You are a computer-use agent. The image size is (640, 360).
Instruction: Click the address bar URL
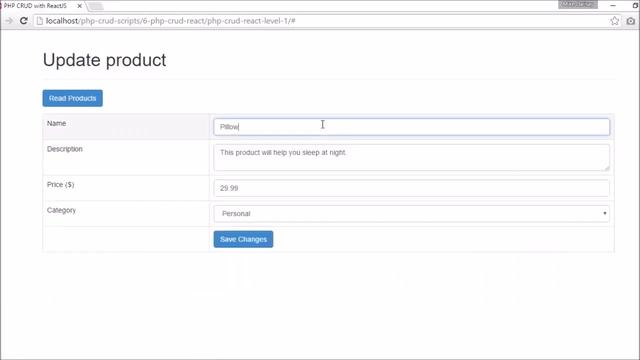coord(171,21)
